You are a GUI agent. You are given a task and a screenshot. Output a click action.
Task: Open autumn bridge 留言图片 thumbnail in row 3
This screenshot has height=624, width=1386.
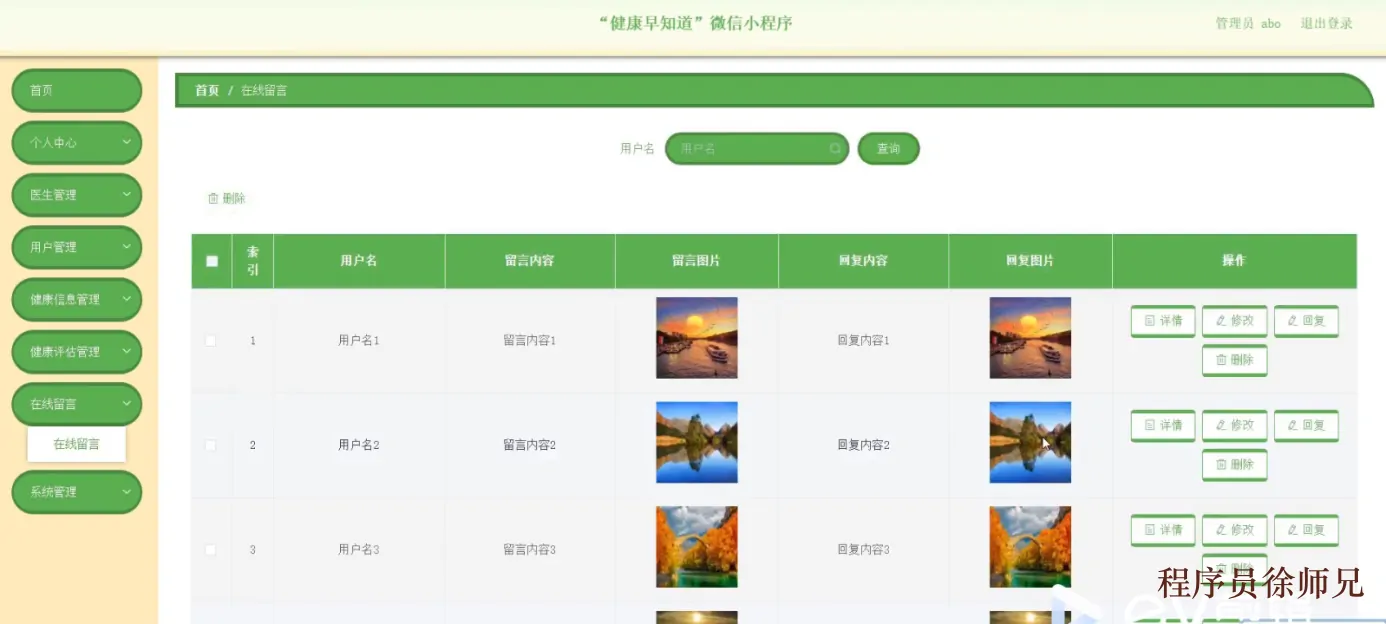(x=697, y=547)
